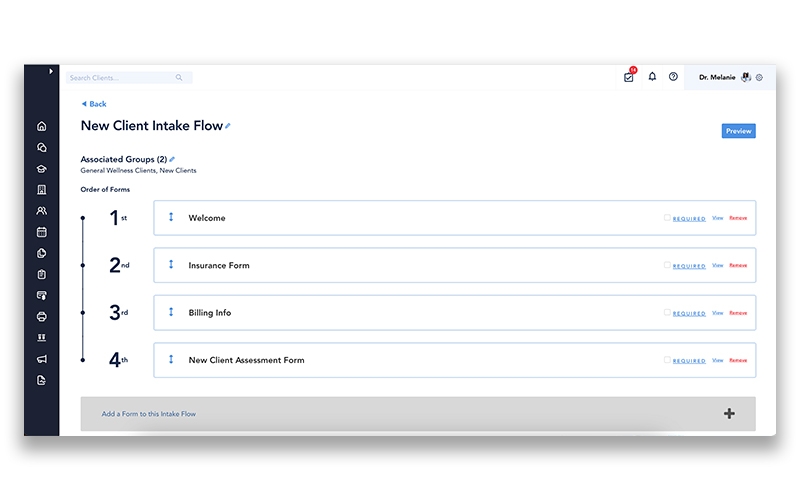The width and height of the screenshot is (800, 500).
Task: Open the people/clients icon in the sidebar
Action: click(42, 211)
